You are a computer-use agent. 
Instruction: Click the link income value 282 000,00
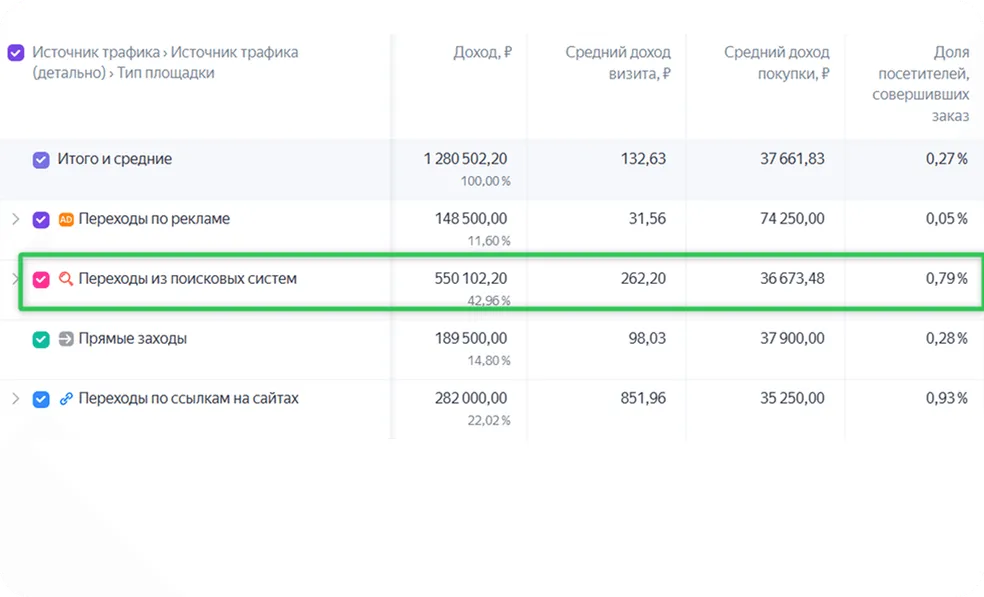tap(471, 399)
